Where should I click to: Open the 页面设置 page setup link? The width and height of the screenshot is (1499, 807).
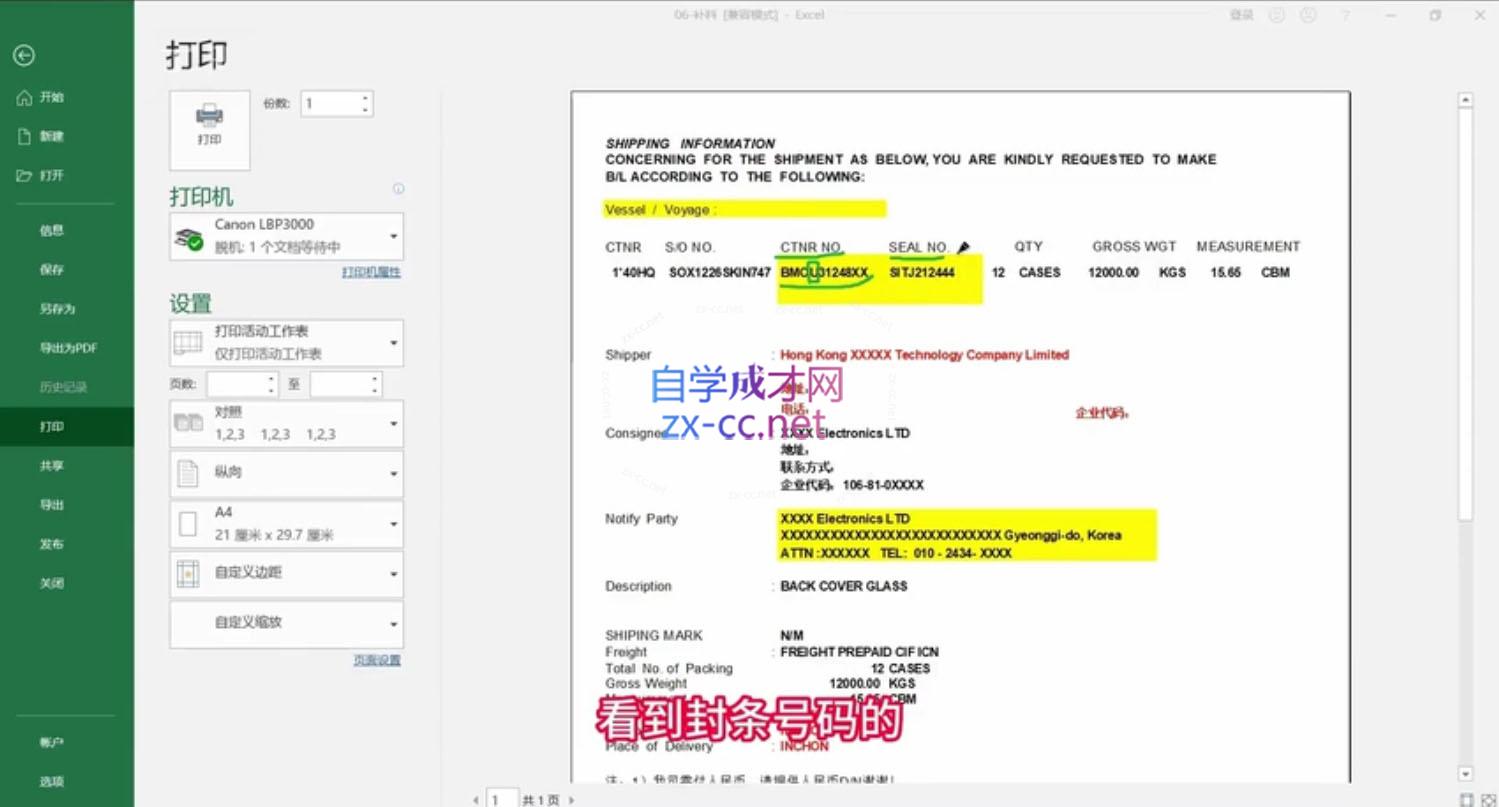377,660
